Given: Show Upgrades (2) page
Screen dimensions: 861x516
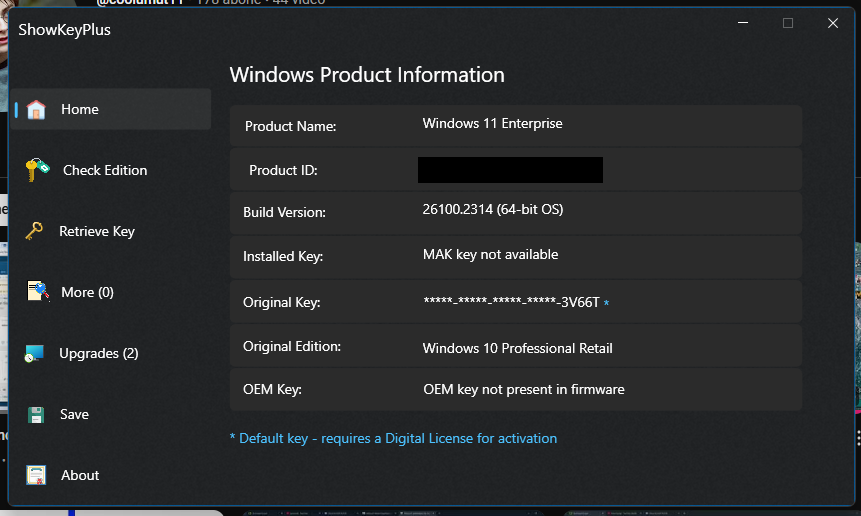Looking at the screenshot, I should (99, 353).
